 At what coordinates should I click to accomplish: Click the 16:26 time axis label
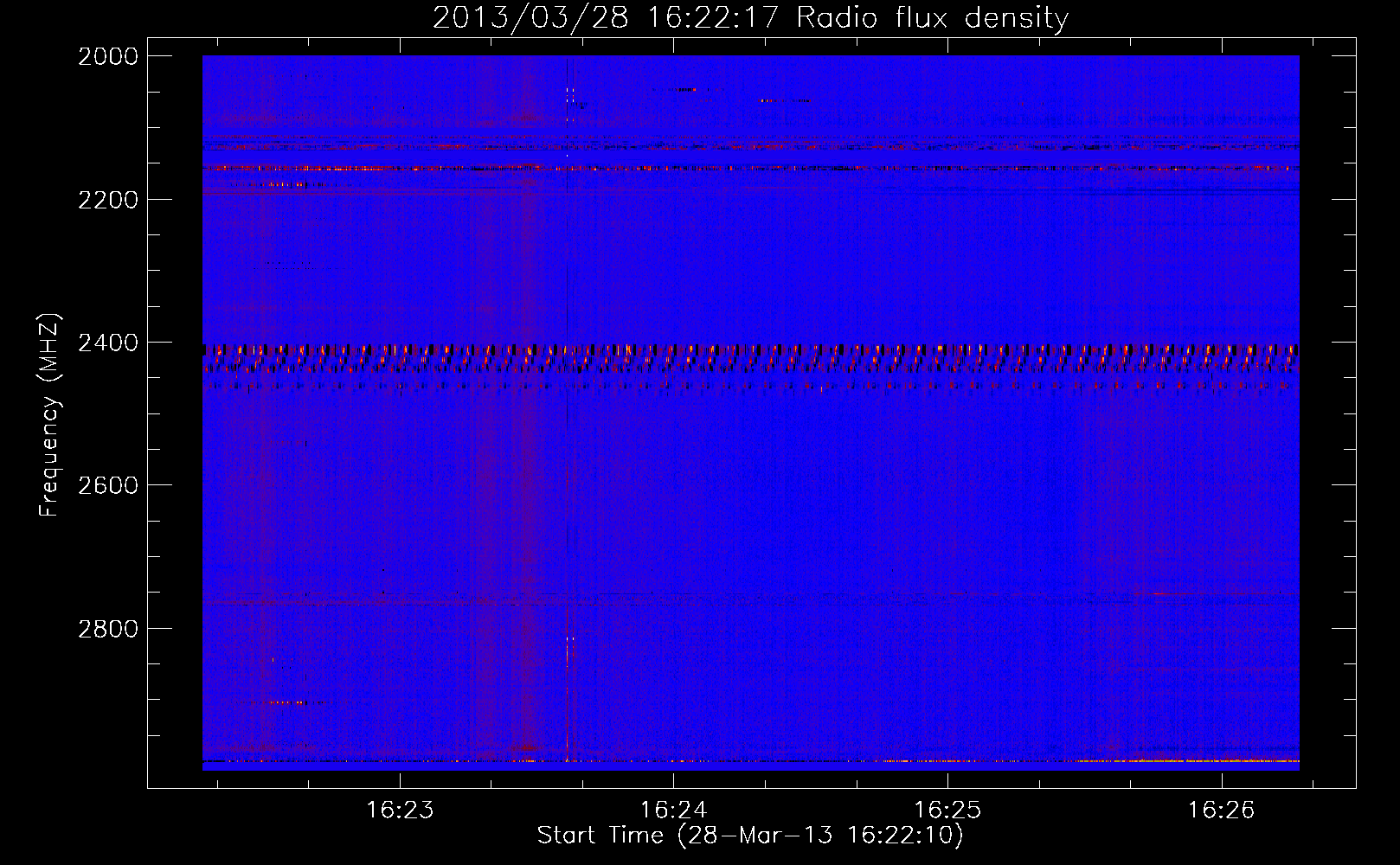pos(1221,811)
